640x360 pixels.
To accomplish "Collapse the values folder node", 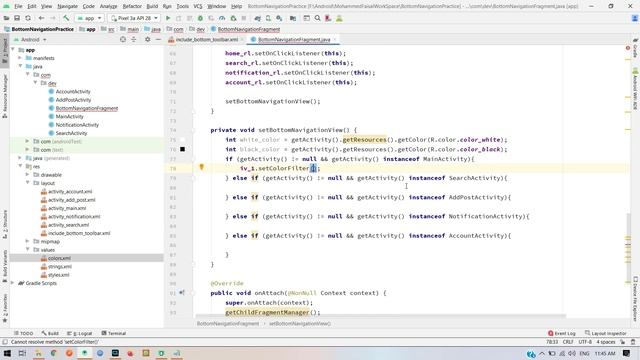I will pos(28,249).
